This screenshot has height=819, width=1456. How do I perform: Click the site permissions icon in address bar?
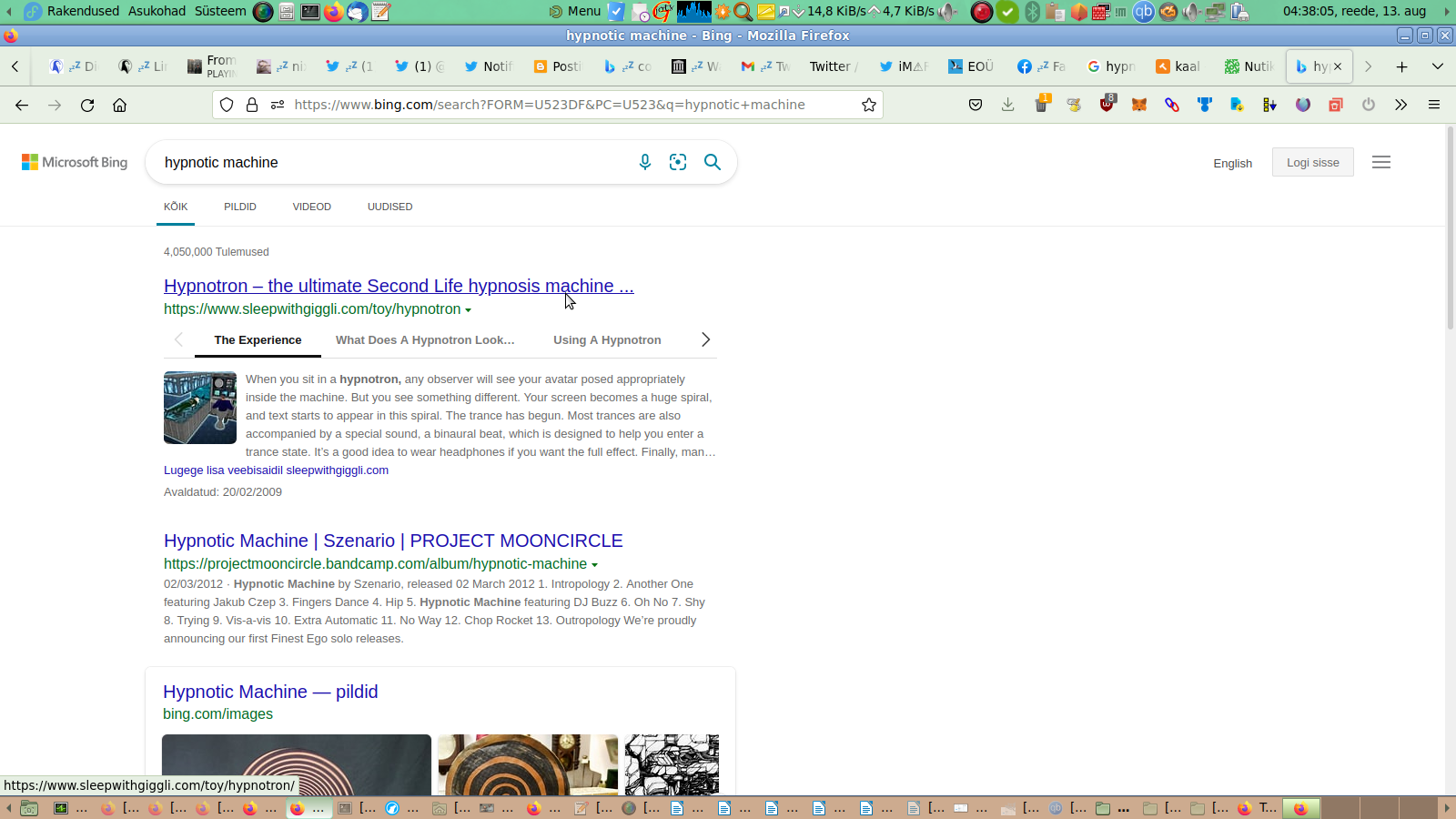(x=278, y=105)
